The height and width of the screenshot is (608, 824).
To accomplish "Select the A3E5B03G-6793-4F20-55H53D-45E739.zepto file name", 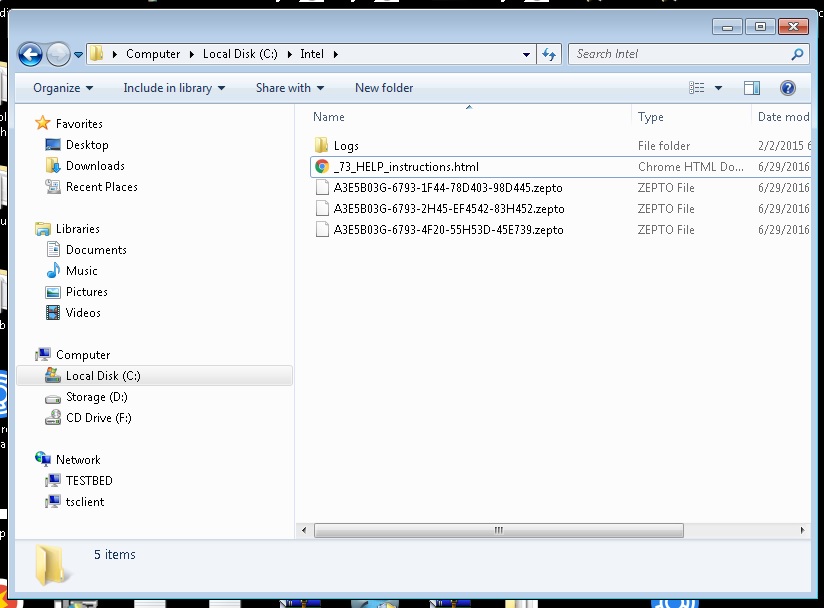I will [448, 230].
